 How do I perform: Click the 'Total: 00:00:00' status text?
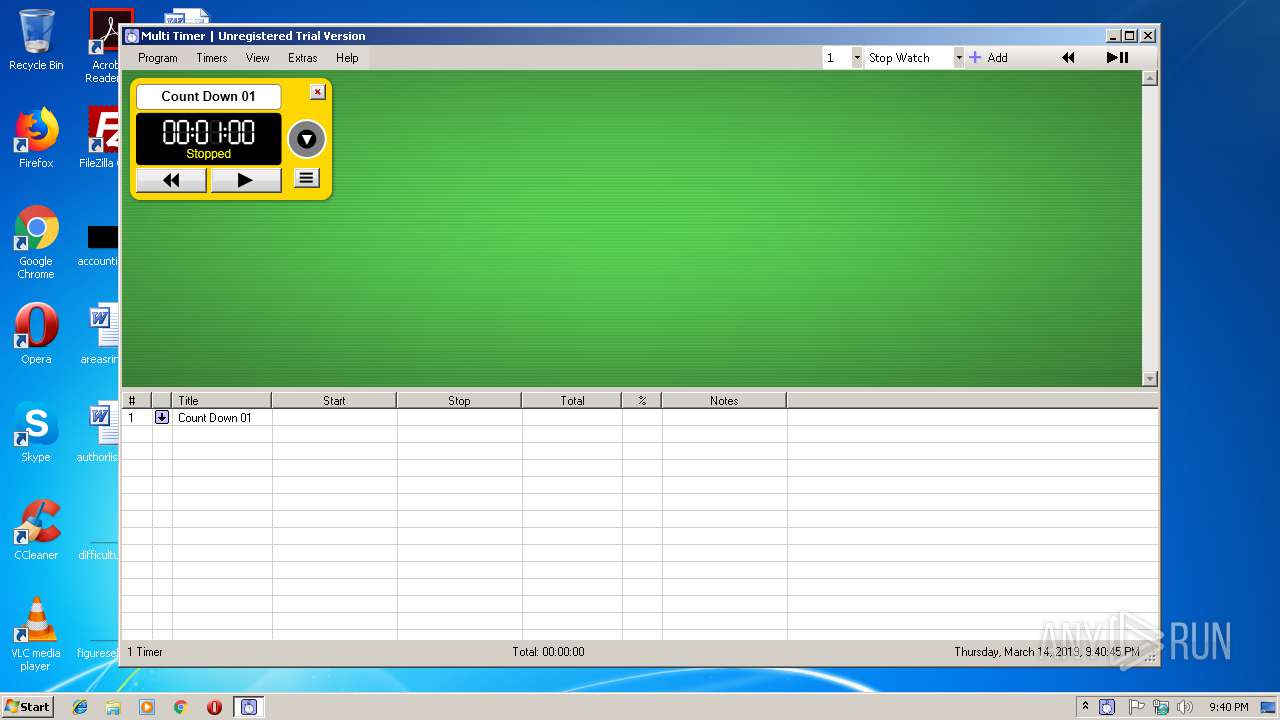click(x=548, y=652)
